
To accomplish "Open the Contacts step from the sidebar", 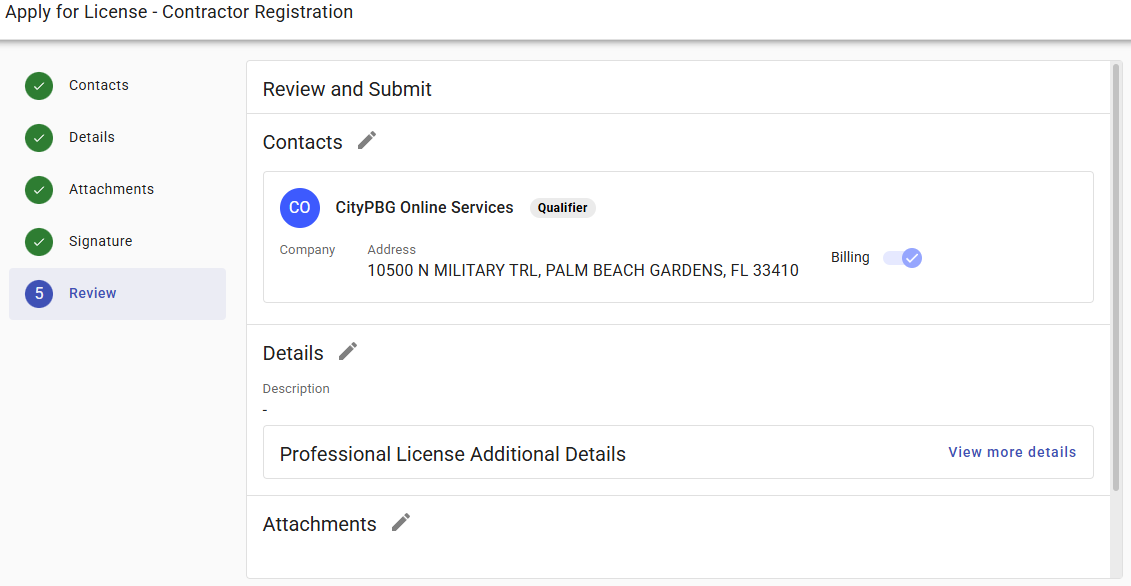I will [x=99, y=85].
